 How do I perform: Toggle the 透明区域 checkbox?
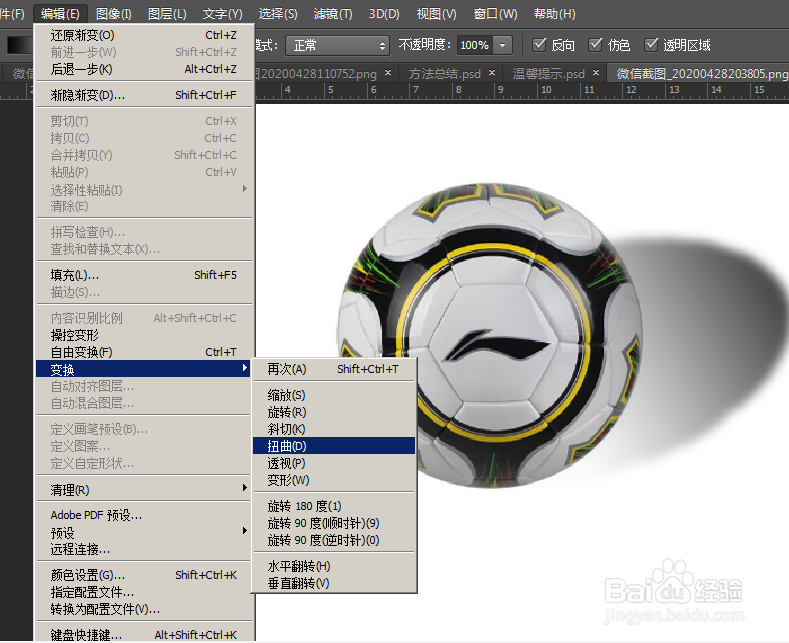pyautogui.click(x=651, y=45)
